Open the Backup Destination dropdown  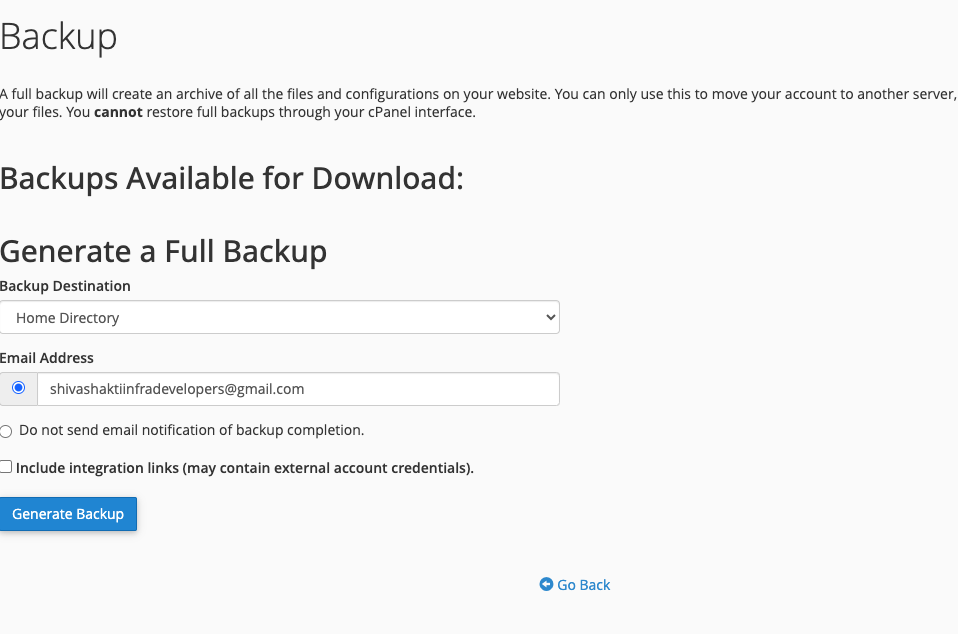pyautogui.click(x=279, y=318)
